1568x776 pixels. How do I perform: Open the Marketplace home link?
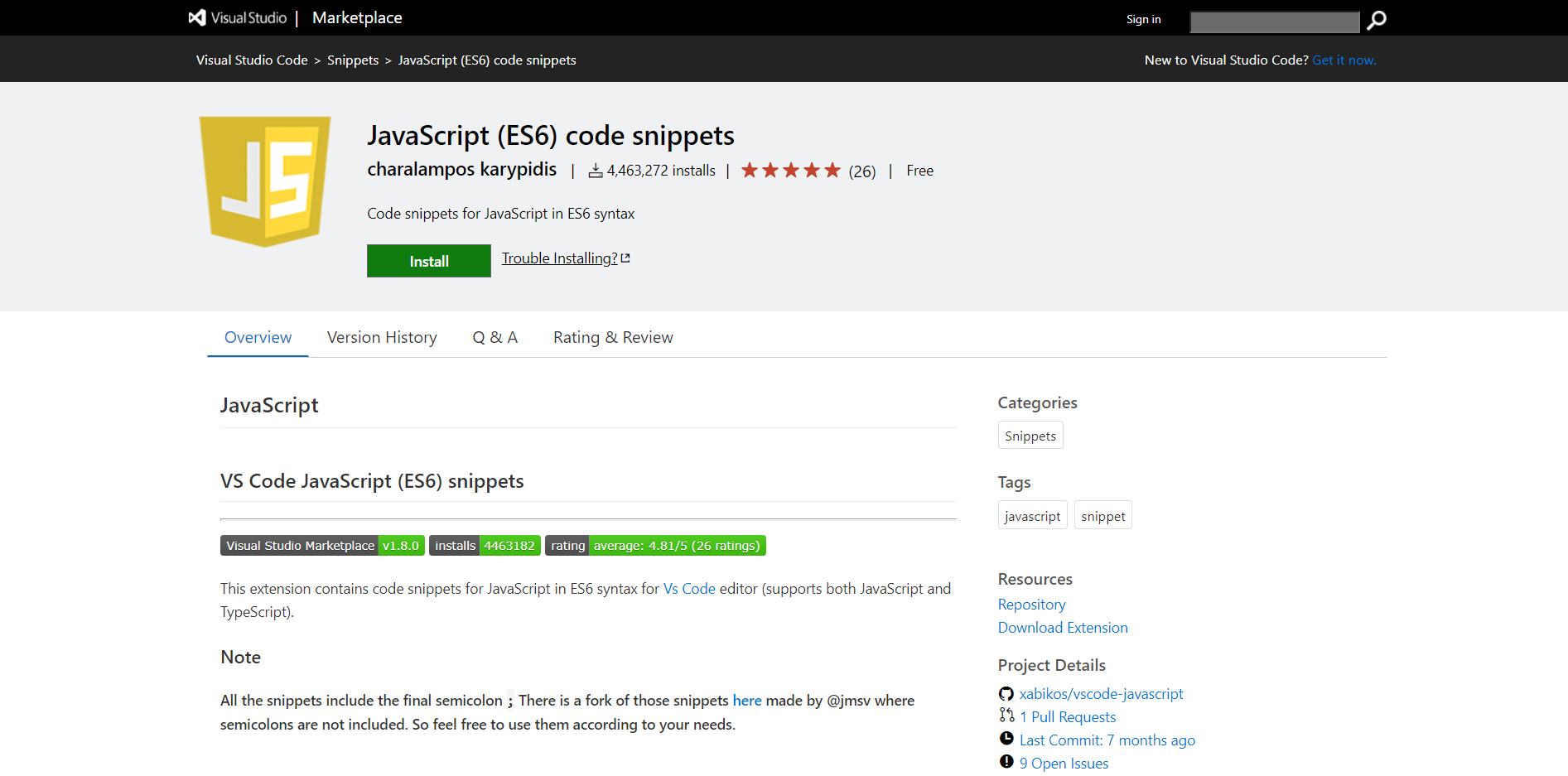point(357,17)
